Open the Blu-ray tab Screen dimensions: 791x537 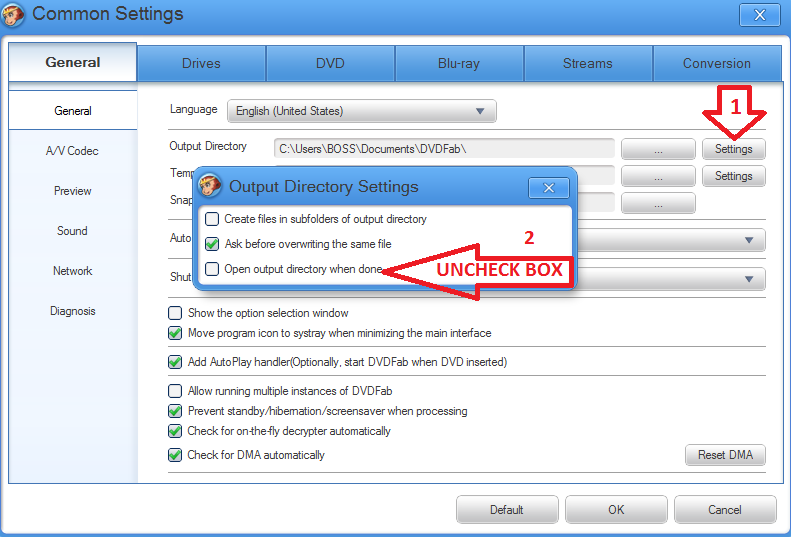point(459,64)
